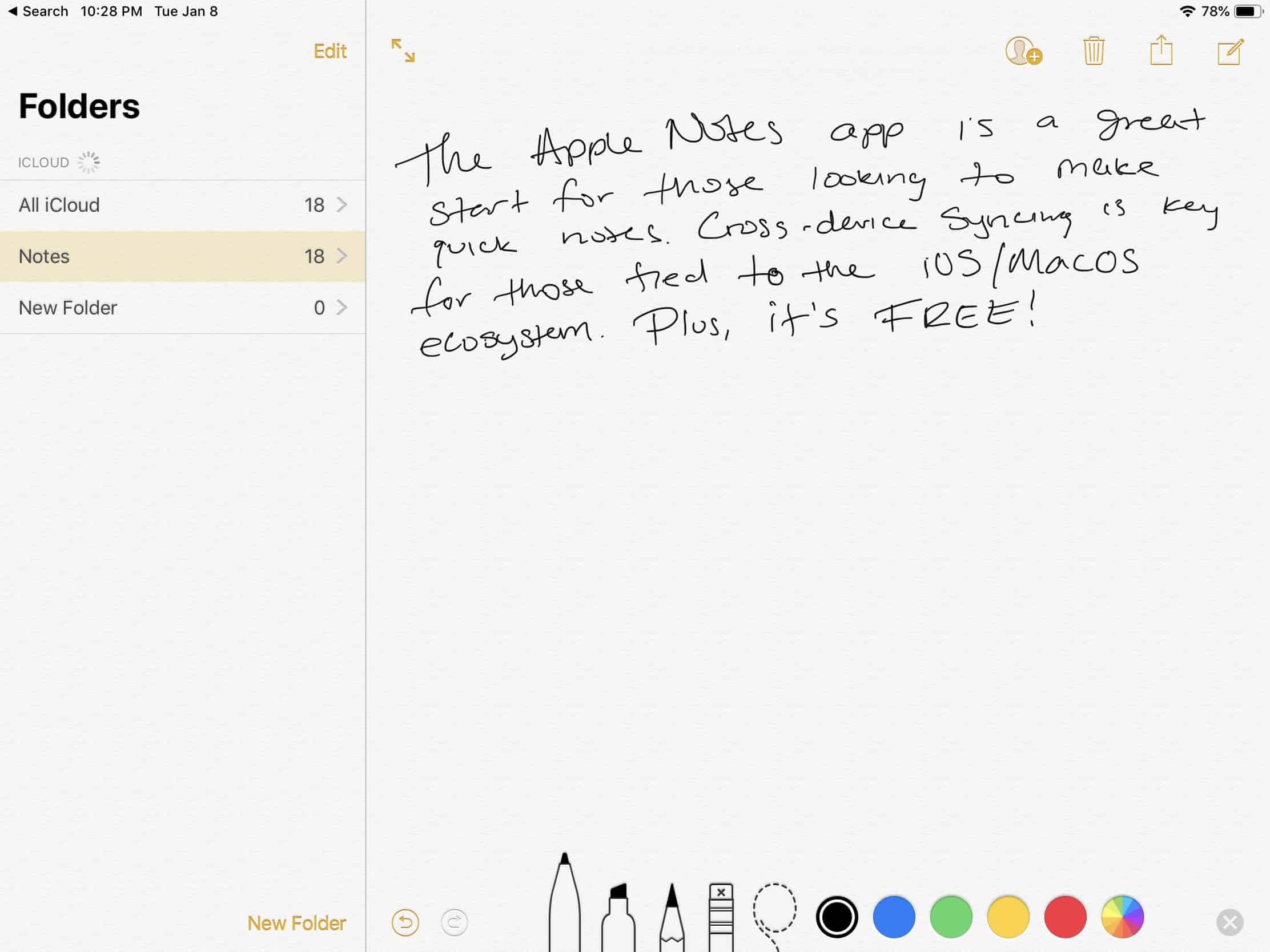Delete note with trash icon
This screenshot has width=1270, height=952.
pyautogui.click(x=1094, y=51)
